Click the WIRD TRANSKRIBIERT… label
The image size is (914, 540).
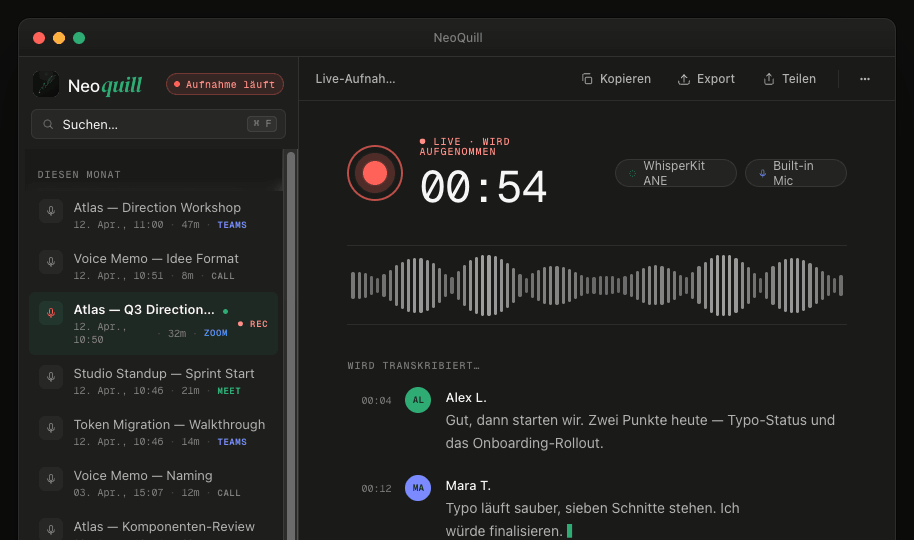[413, 366]
